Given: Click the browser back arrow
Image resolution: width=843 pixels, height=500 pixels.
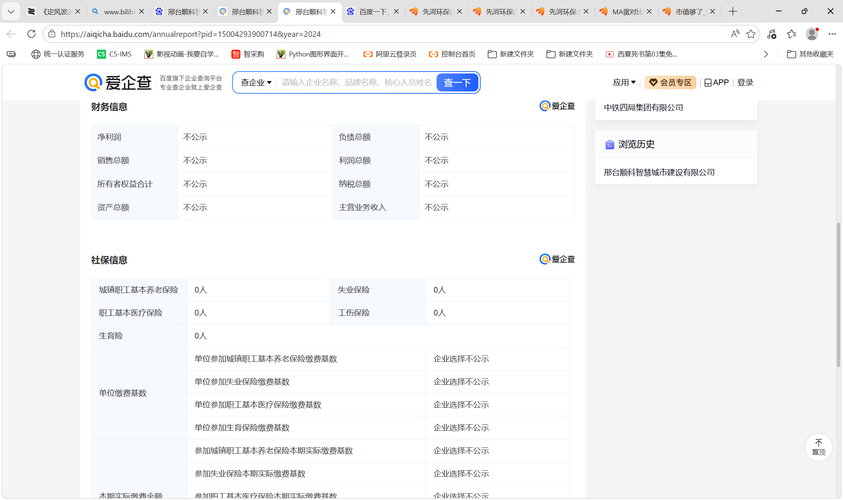Looking at the screenshot, I should (11, 34).
